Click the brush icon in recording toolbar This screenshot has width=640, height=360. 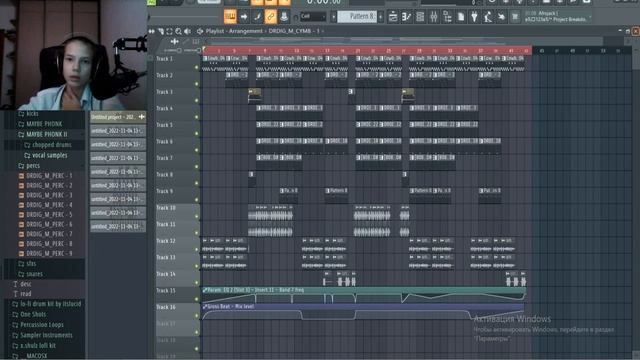[257, 17]
